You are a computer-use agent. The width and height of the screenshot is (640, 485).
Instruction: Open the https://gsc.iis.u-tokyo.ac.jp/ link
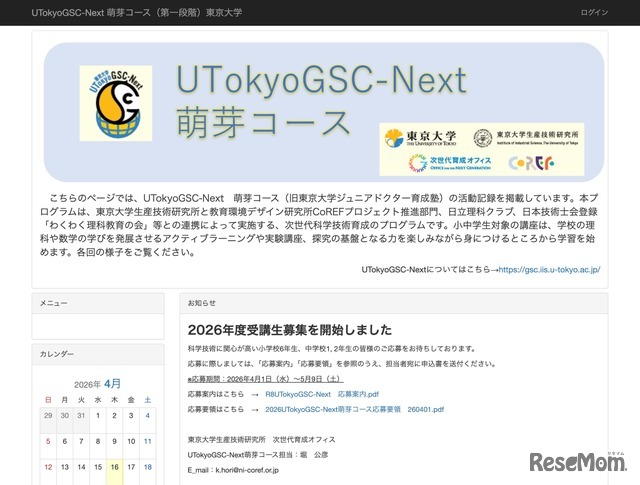pyautogui.click(x=549, y=269)
